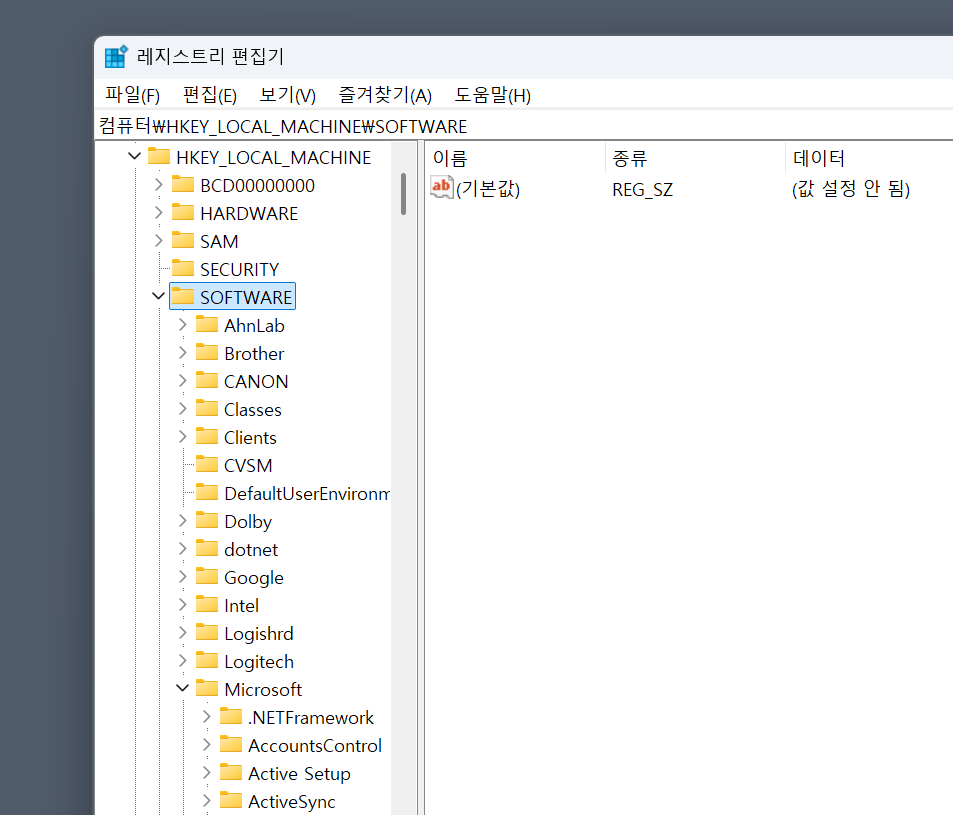
Task: Sort by the 데이터 column header
Action: 869,158
